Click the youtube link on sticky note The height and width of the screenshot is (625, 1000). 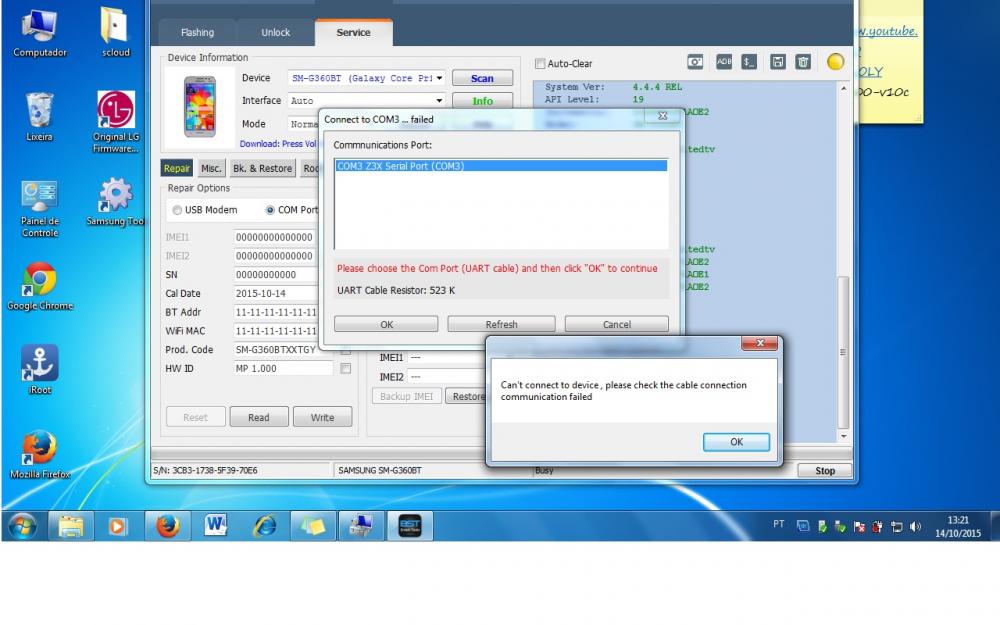click(x=888, y=31)
